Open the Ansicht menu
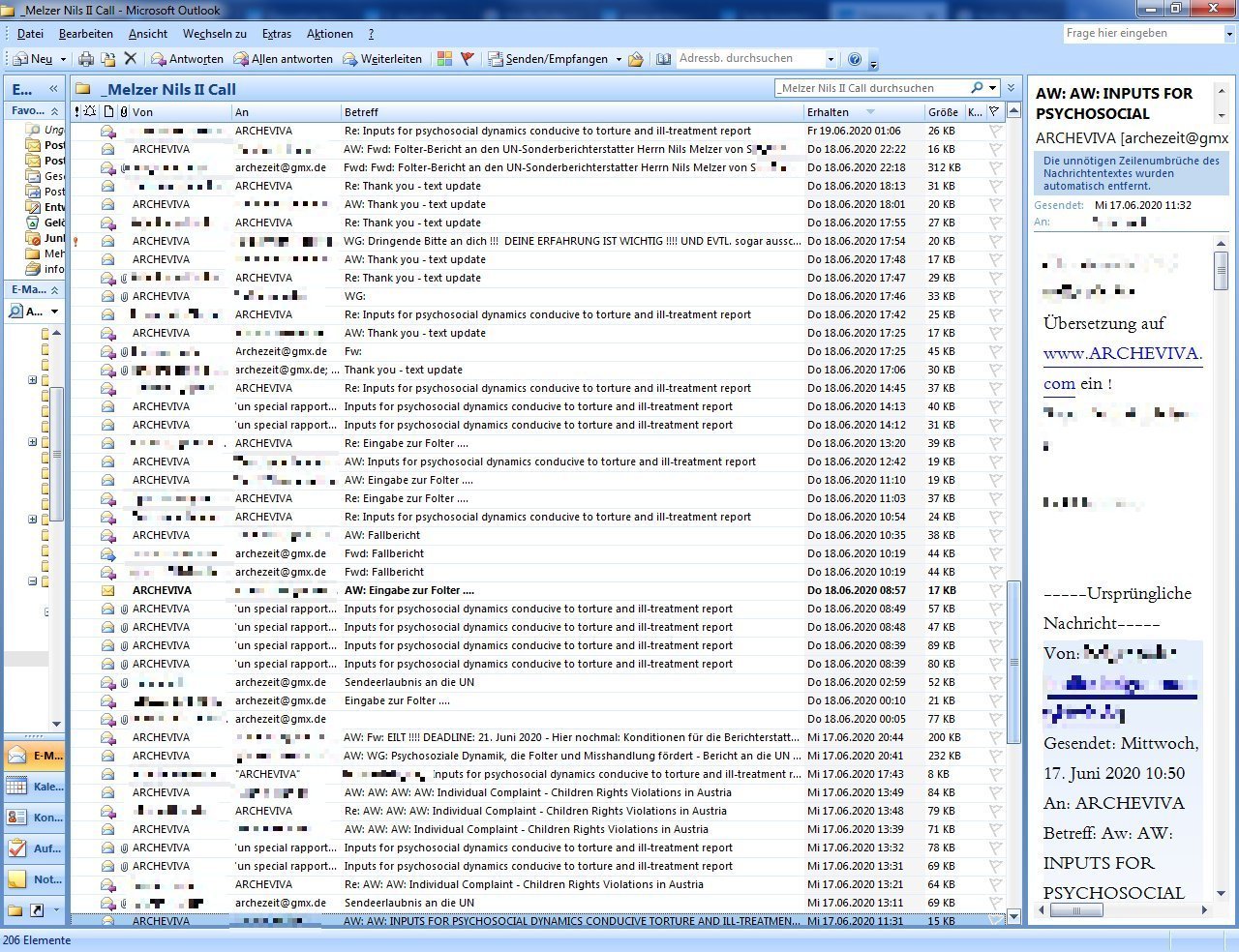Image resolution: width=1239 pixels, height=952 pixels. (x=148, y=34)
